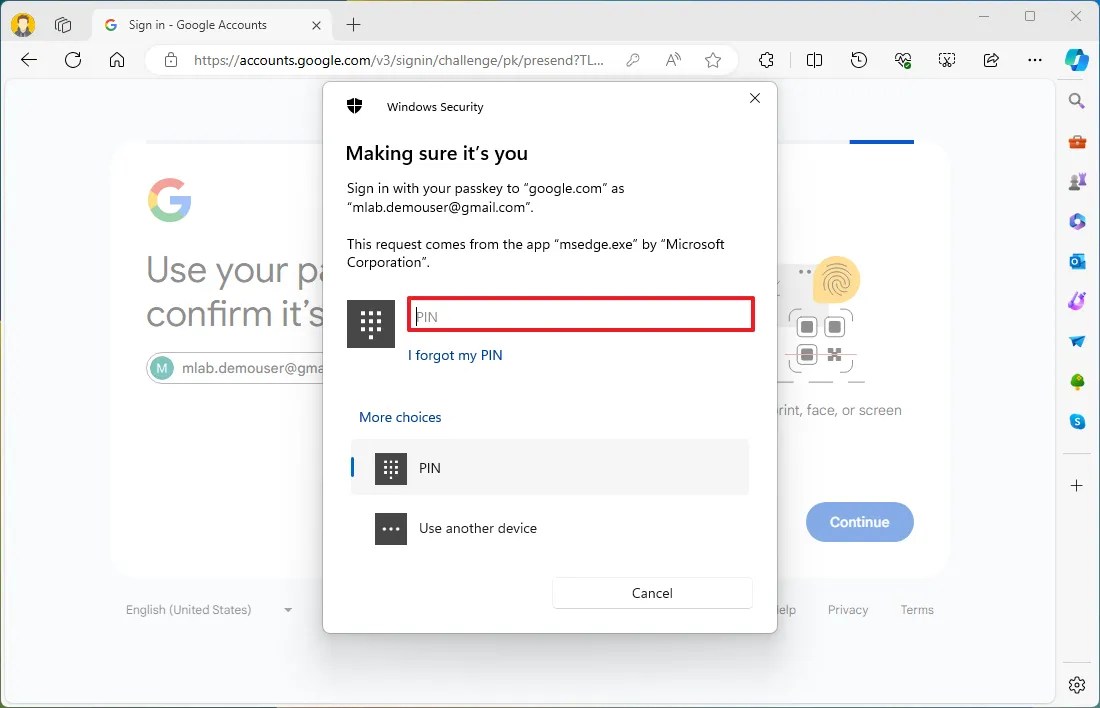Open Split screen in the toolbar

coord(814,60)
